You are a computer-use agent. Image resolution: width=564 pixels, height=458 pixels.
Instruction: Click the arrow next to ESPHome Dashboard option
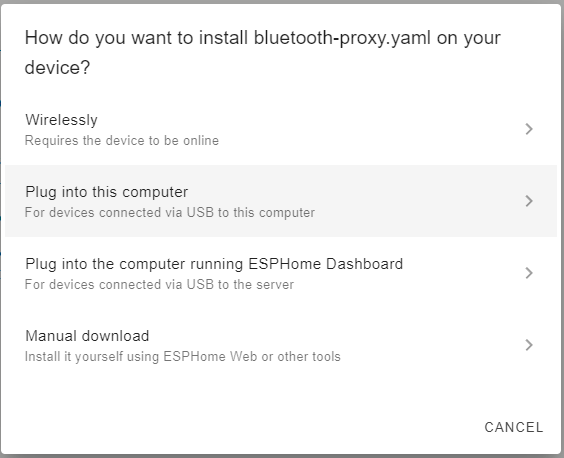(x=528, y=273)
